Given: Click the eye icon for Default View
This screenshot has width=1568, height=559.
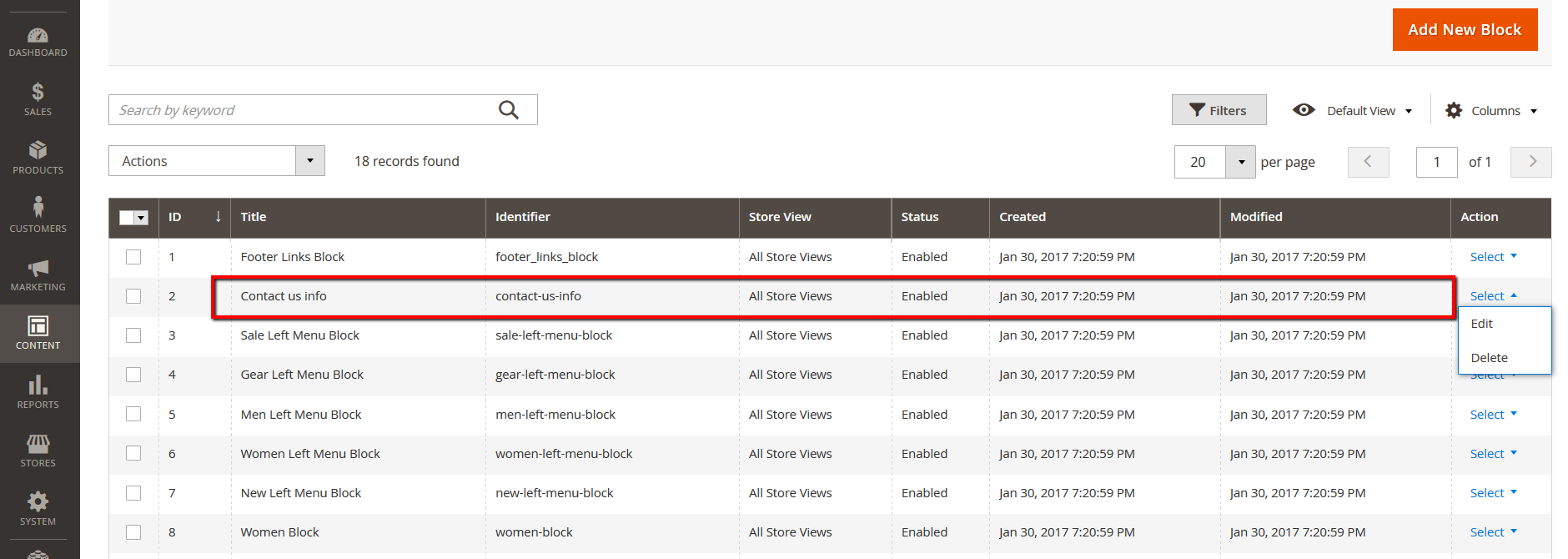Looking at the screenshot, I should point(1304,110).
